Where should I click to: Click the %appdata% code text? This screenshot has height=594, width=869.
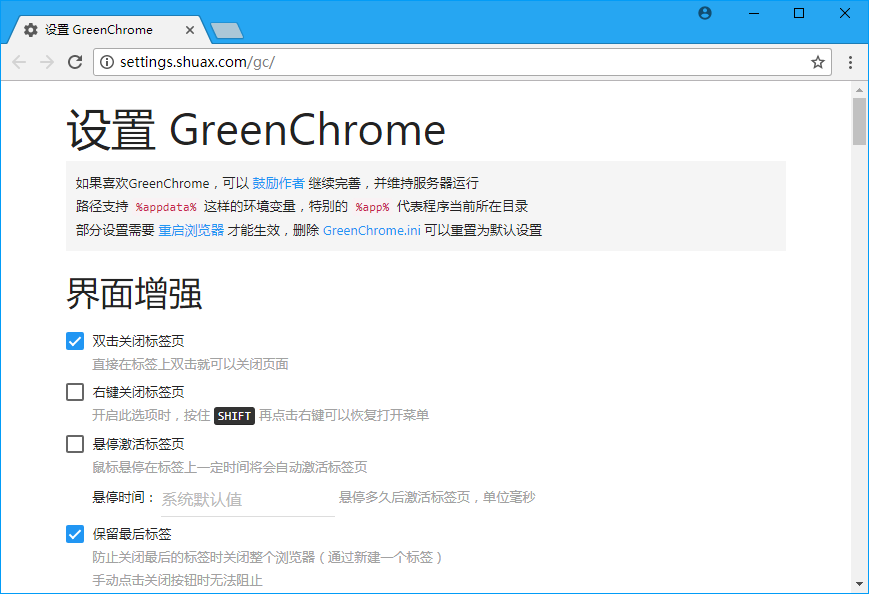click(x=166, y=207)
